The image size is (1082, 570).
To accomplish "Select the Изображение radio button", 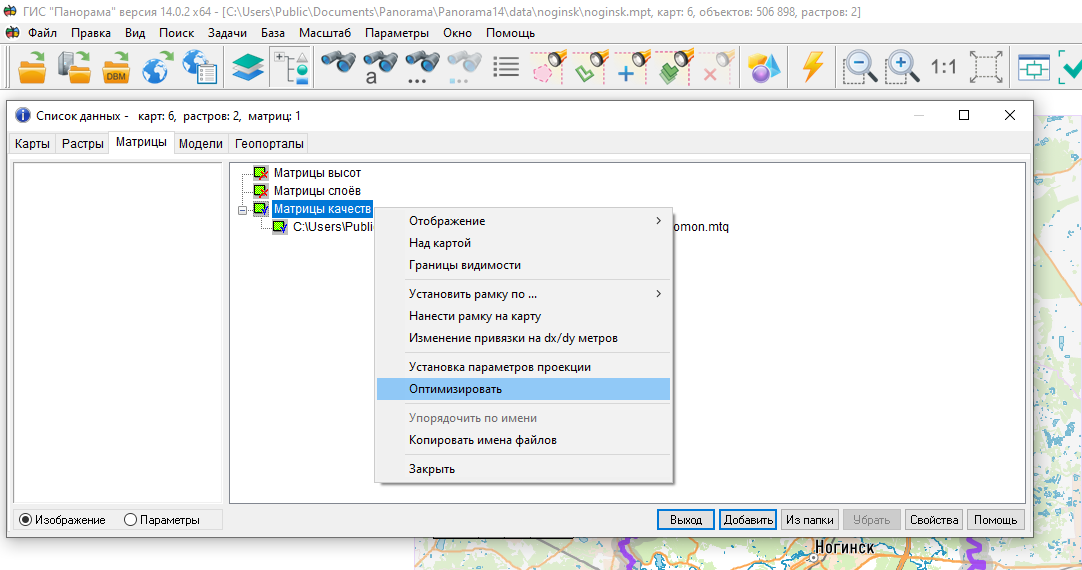I will click(26, 520).
